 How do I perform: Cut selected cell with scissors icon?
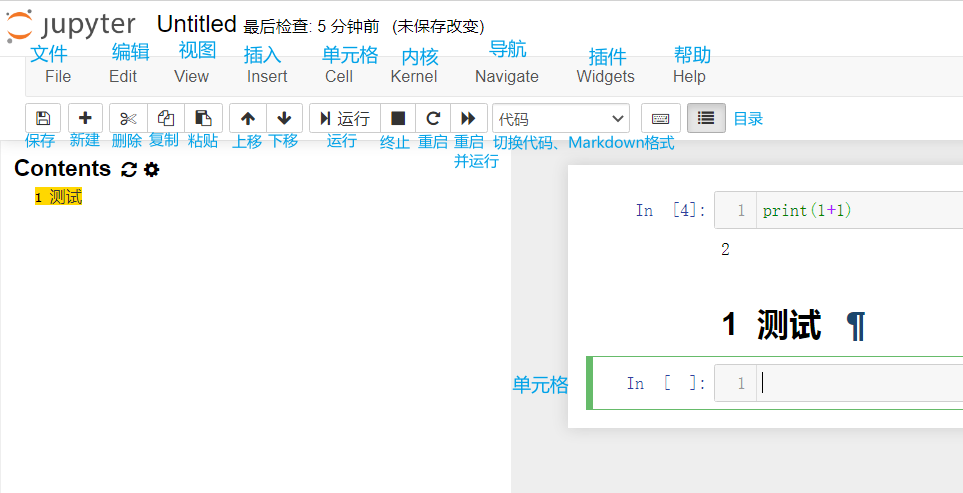[128, 118]
